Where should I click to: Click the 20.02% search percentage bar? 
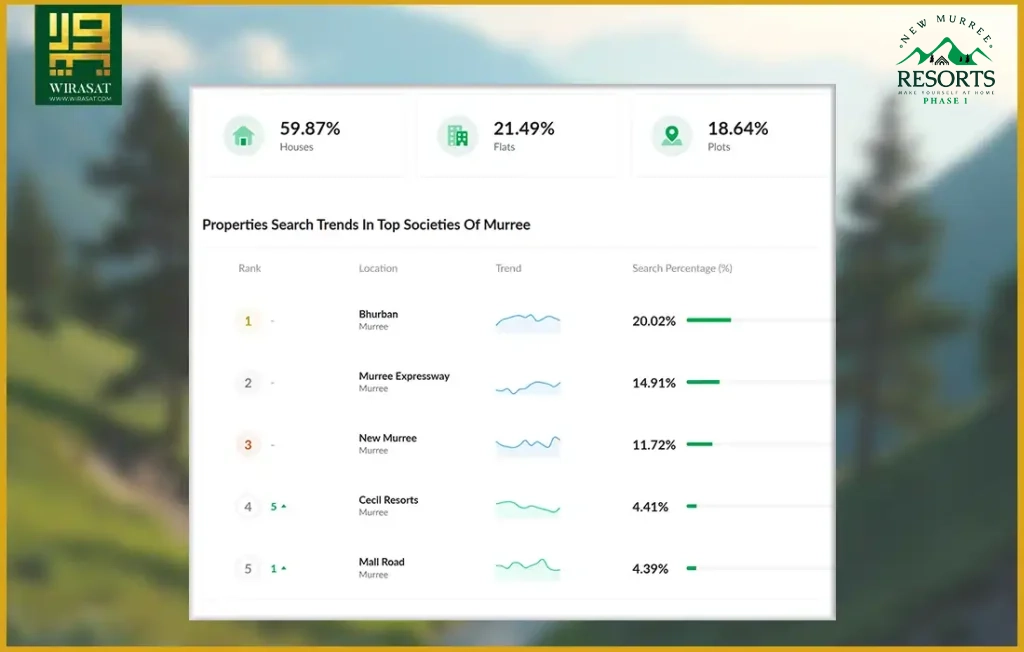click(709, 320)
